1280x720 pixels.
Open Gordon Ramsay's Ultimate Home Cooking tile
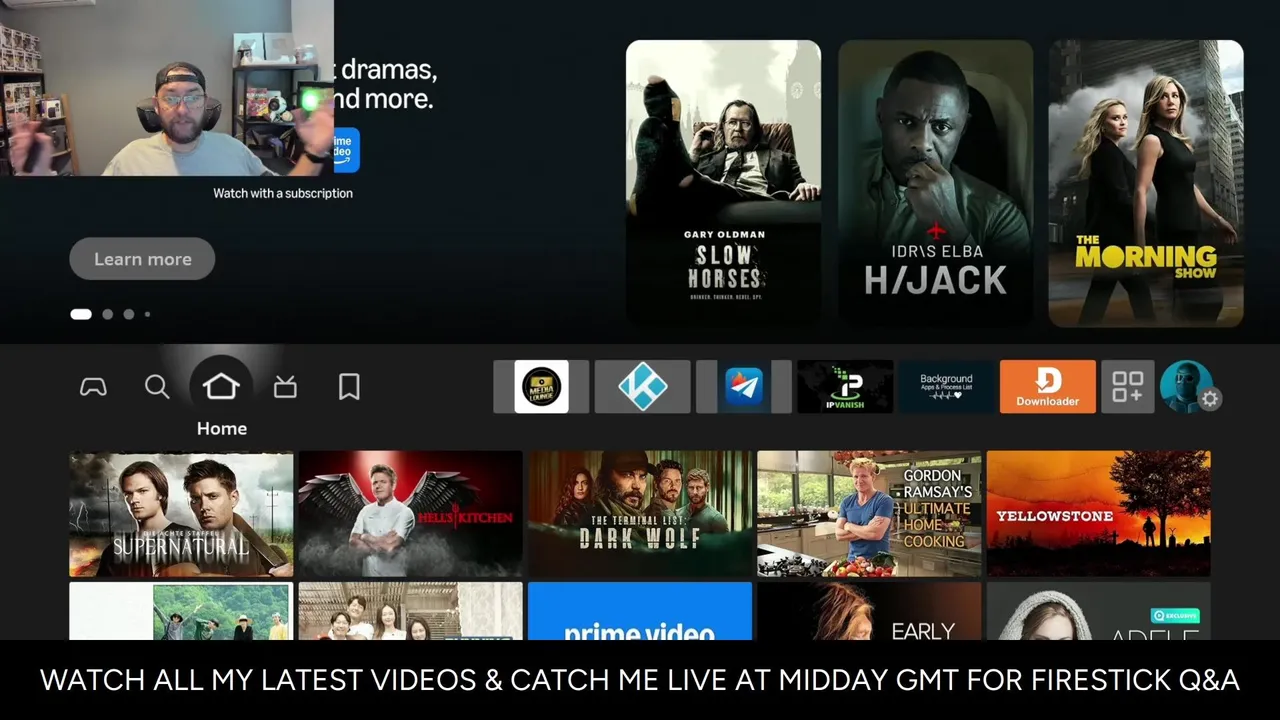(x=869, y=514)
